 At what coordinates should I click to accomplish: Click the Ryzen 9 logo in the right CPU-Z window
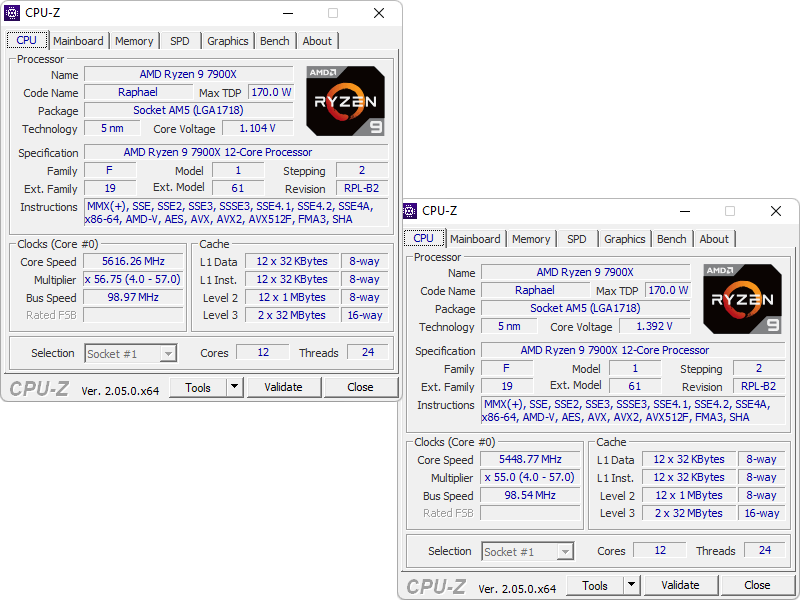[742, 299]
